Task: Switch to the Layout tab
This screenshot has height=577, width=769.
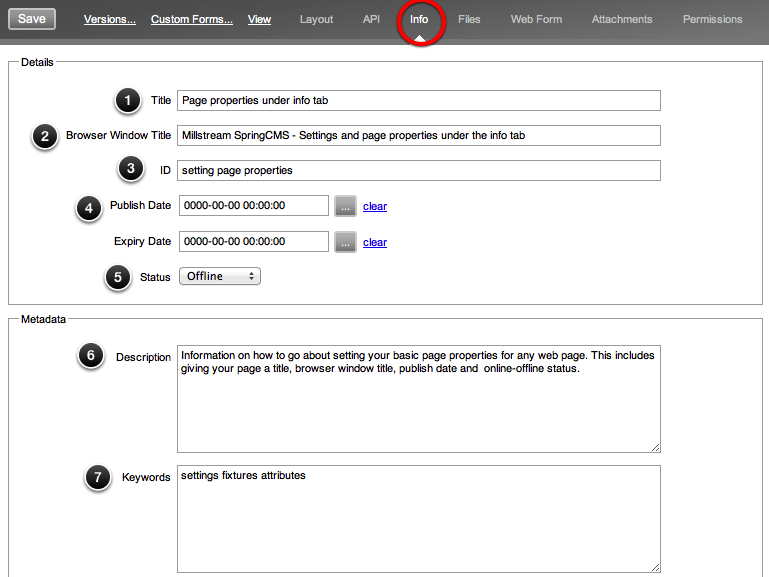Action: pos(317,19)
